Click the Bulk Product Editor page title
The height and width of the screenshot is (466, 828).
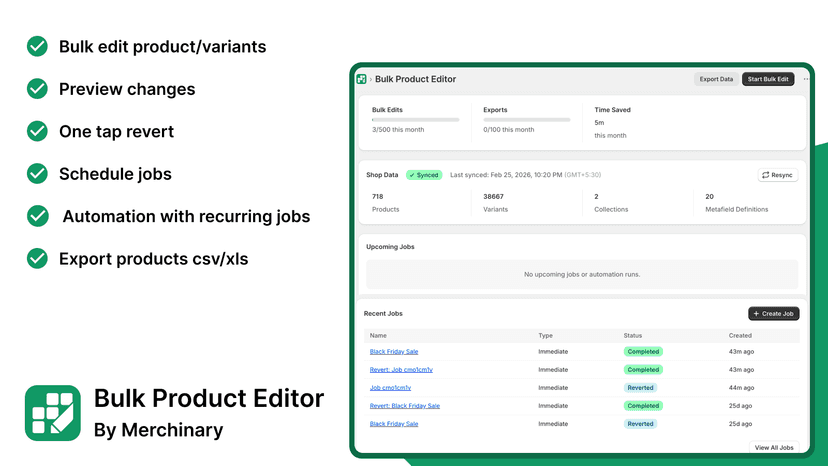pos(416,79)
